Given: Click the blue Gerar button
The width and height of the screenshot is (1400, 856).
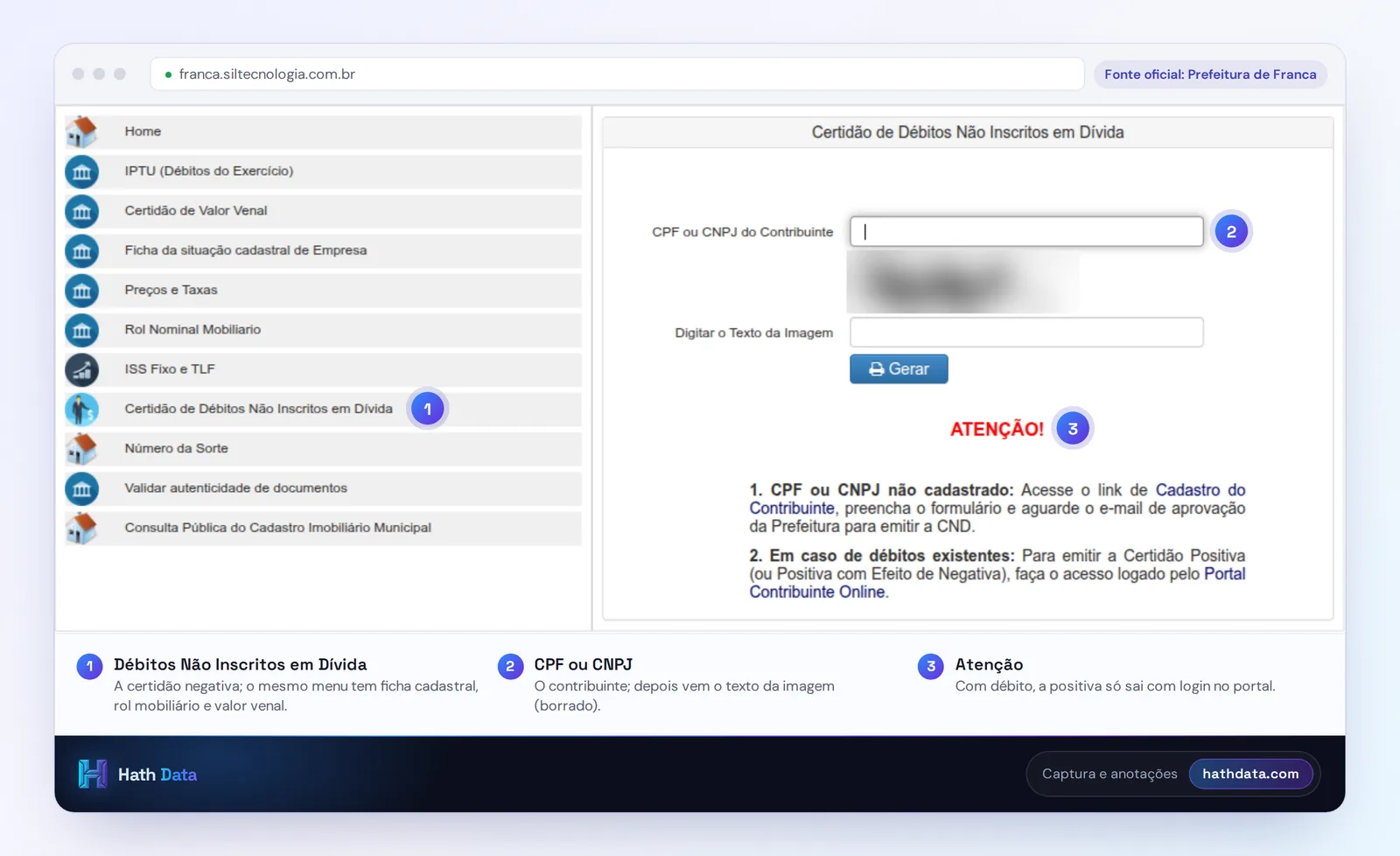Looking at the screenshot, I should click(x=899, y=369).
